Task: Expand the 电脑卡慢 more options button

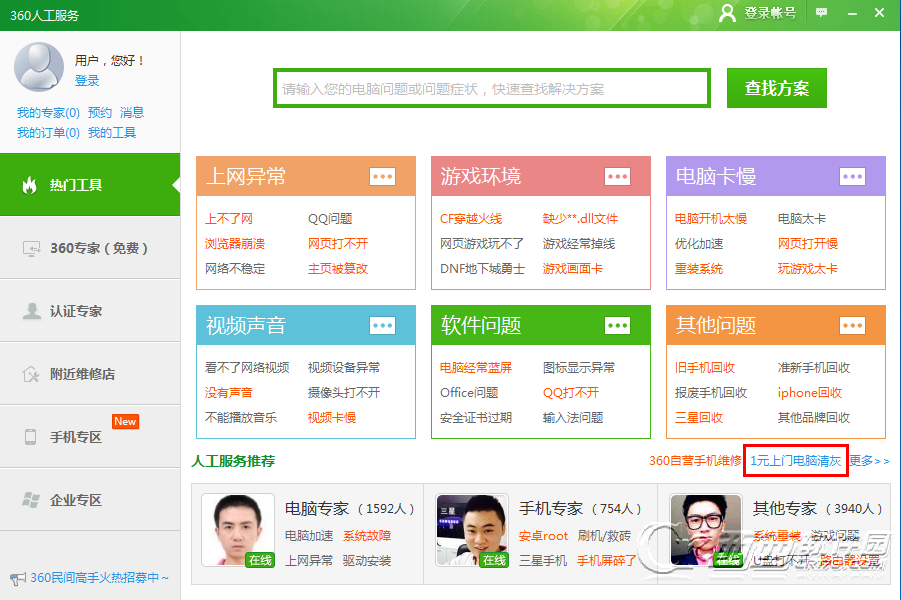Action: [852, 176]
